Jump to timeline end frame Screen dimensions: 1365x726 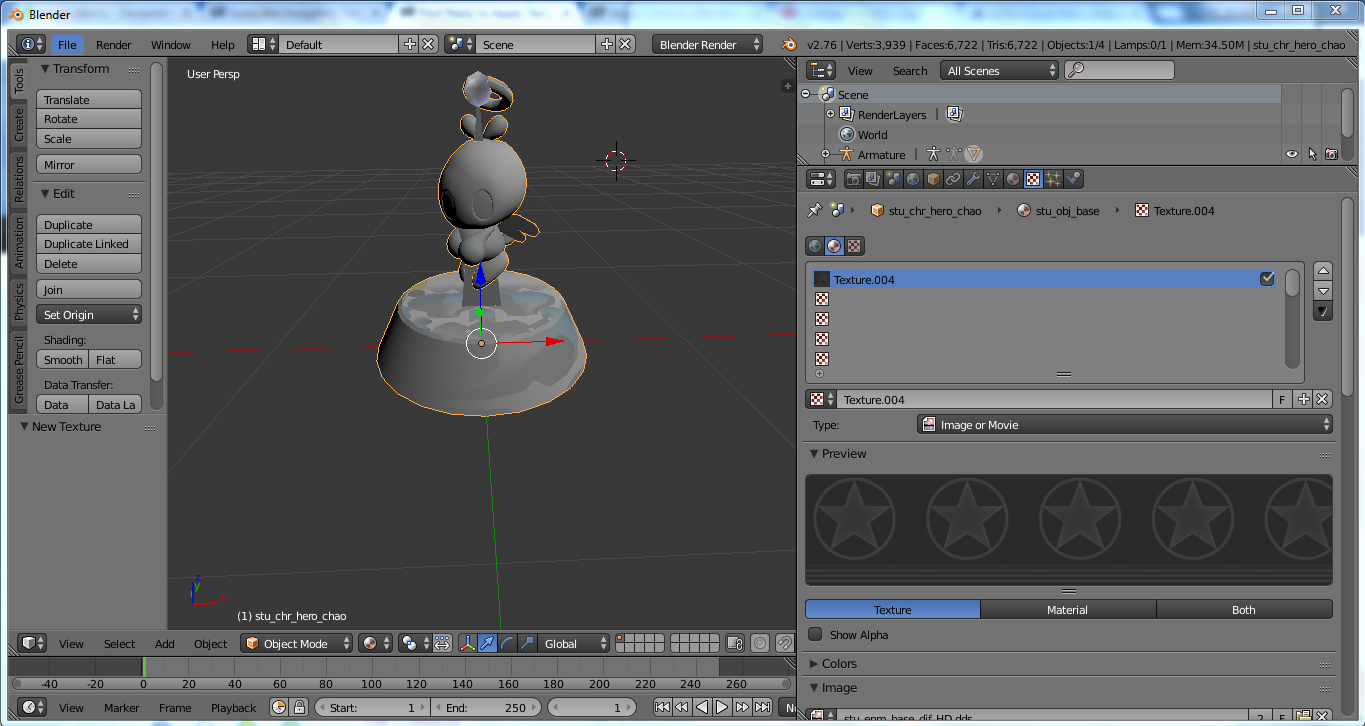[x=761, y=707]
